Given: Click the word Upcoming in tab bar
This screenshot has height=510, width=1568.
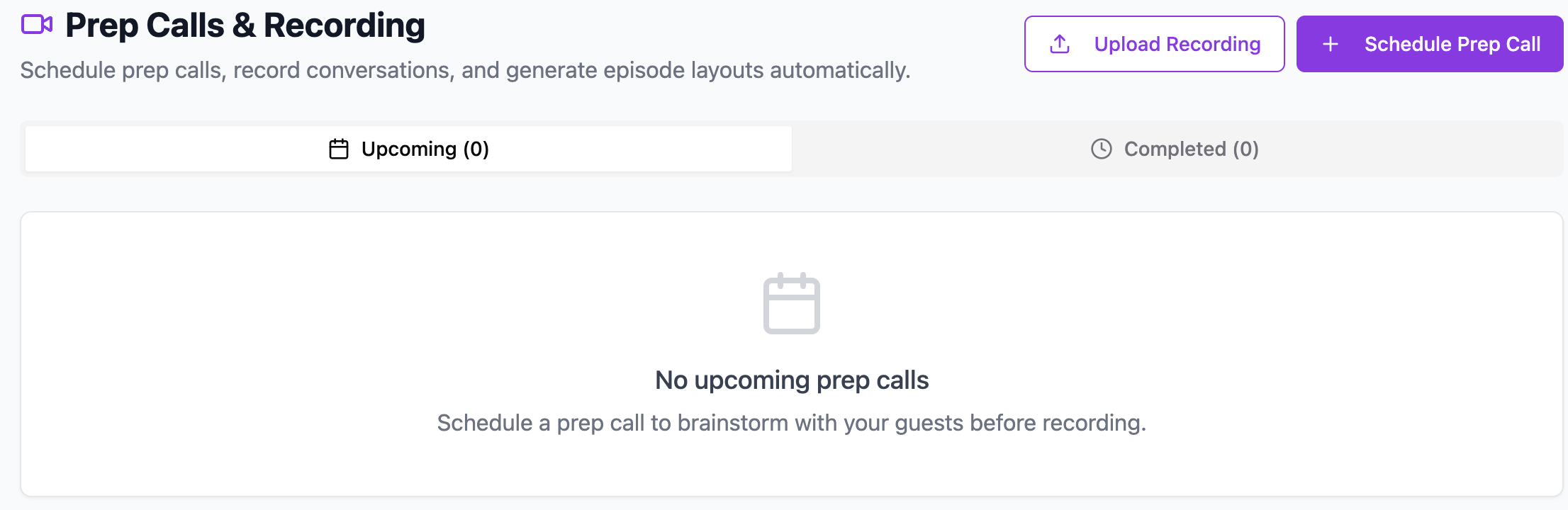Looking at the screenshot, I should tap(409, 149).
